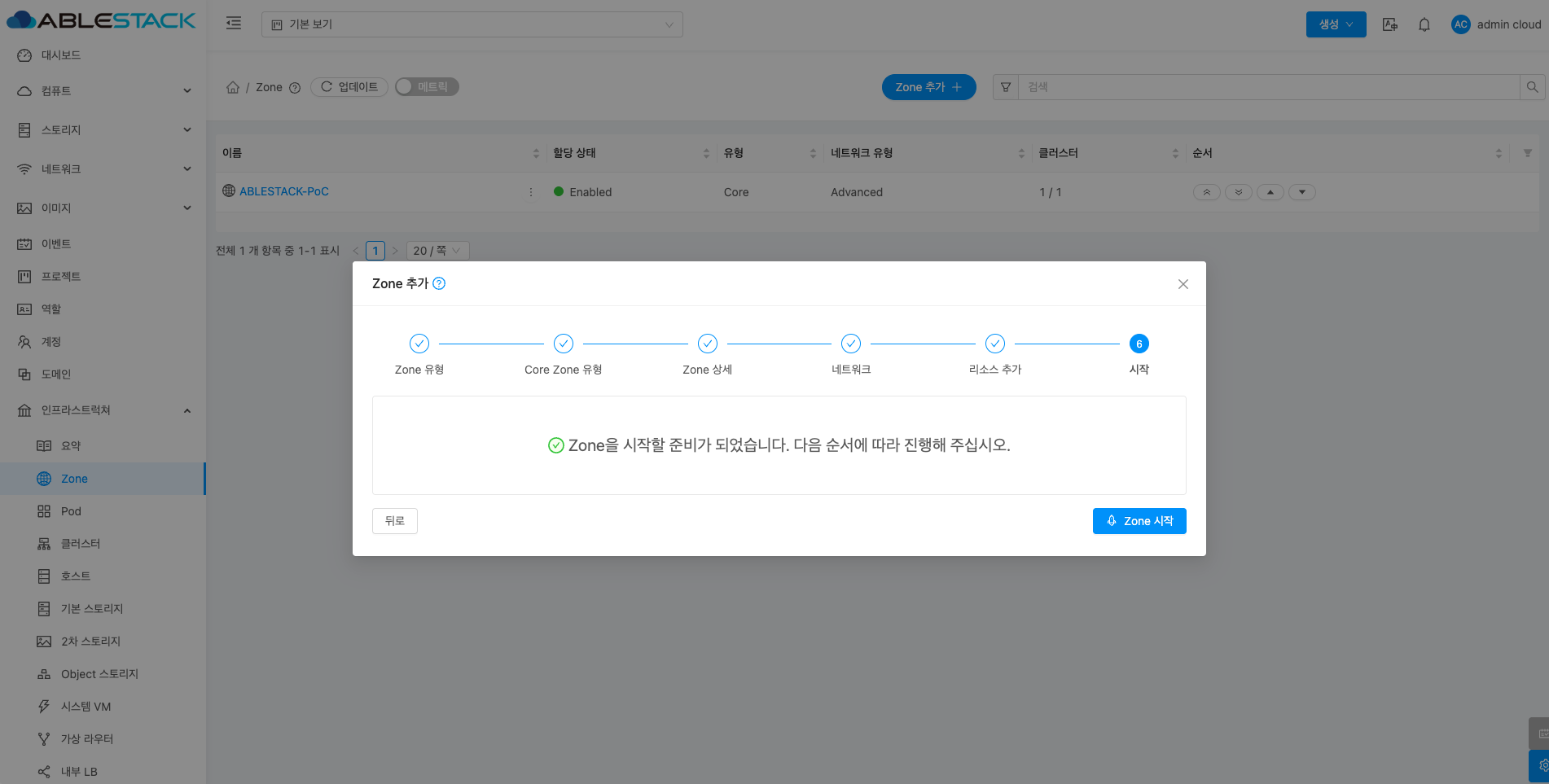Viewport: 1549px width, 784px height.
Task: Open 계정 in sidebar
Action: coord(103,342)
